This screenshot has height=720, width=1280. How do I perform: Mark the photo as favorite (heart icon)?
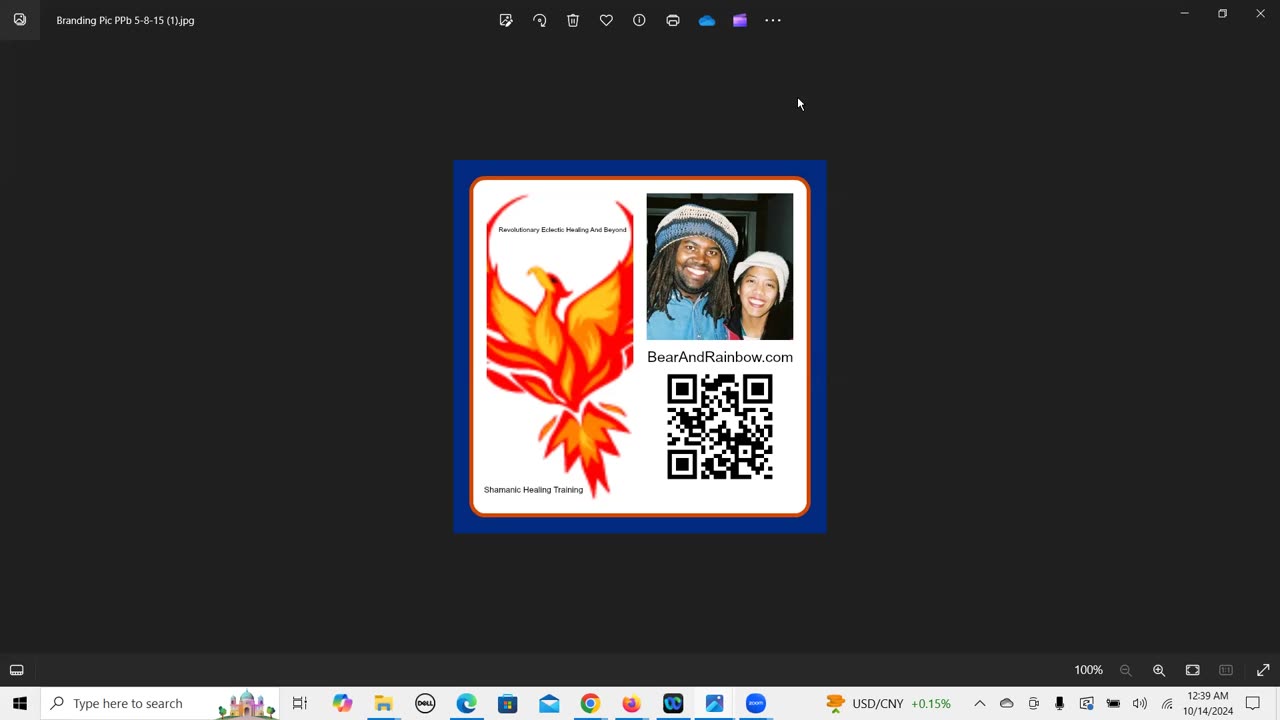(606, 20)
